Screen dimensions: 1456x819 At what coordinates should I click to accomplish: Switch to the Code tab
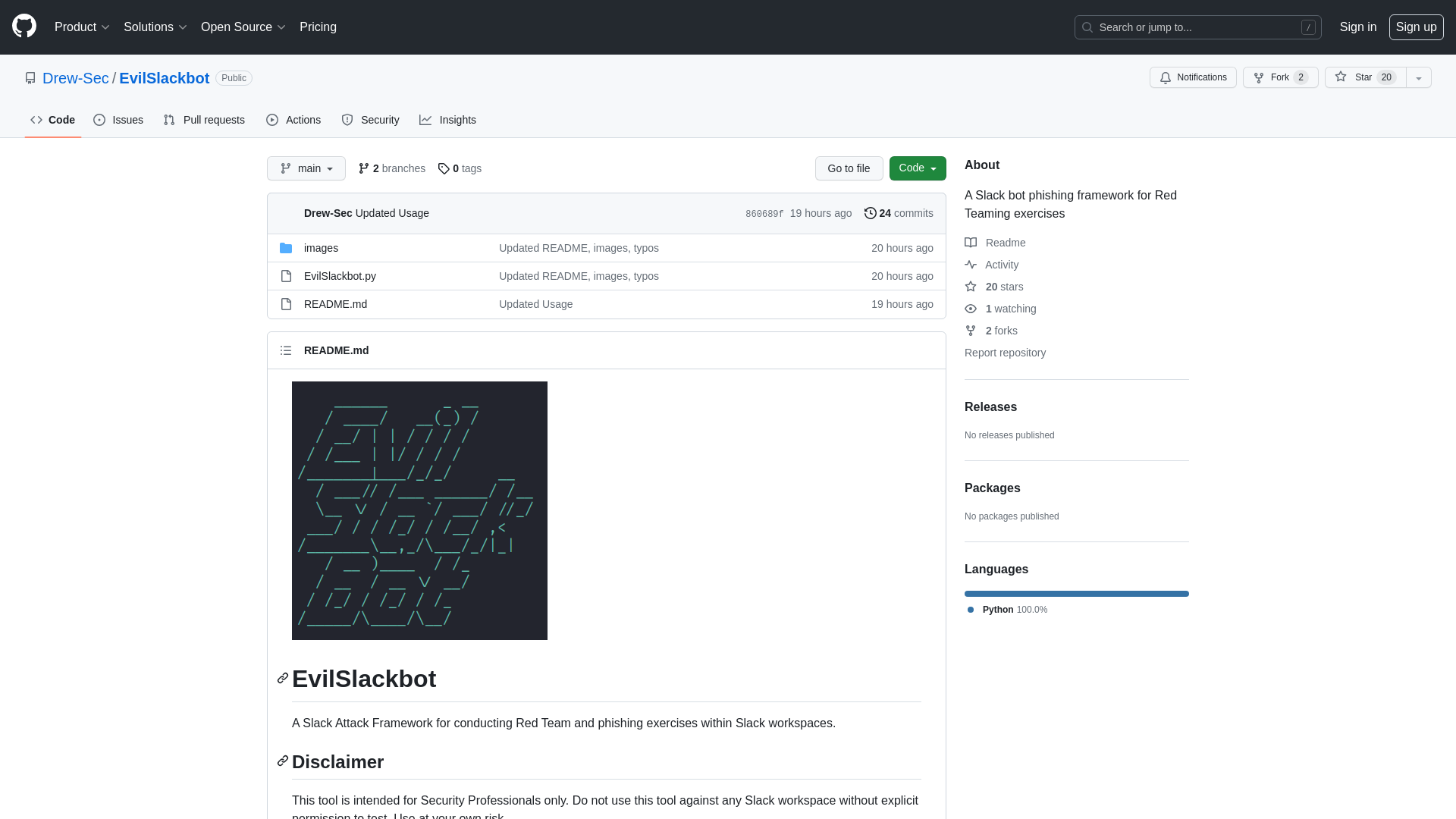point(53,120)
